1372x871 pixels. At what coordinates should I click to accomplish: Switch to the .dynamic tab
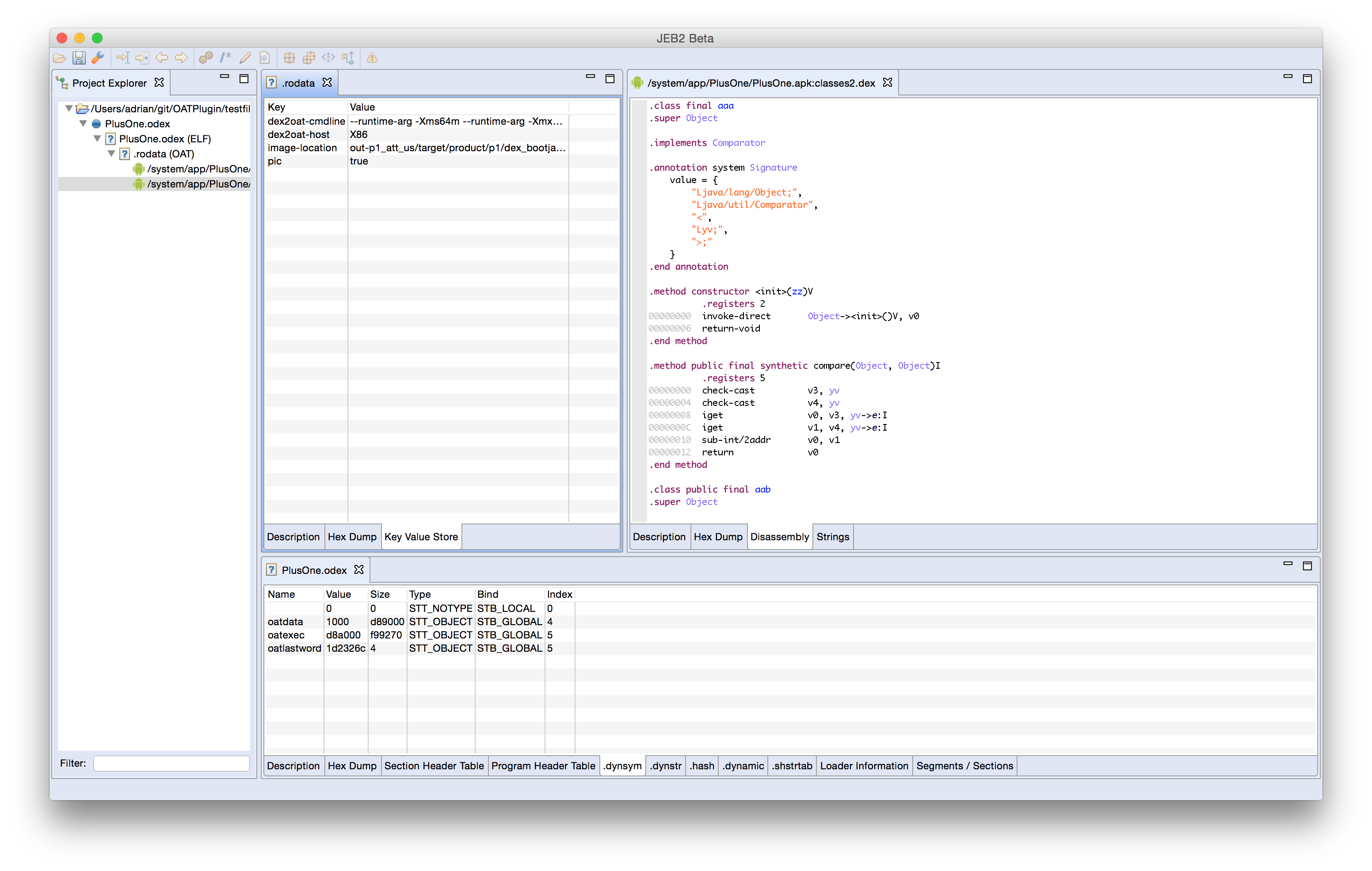click(743, 766)
